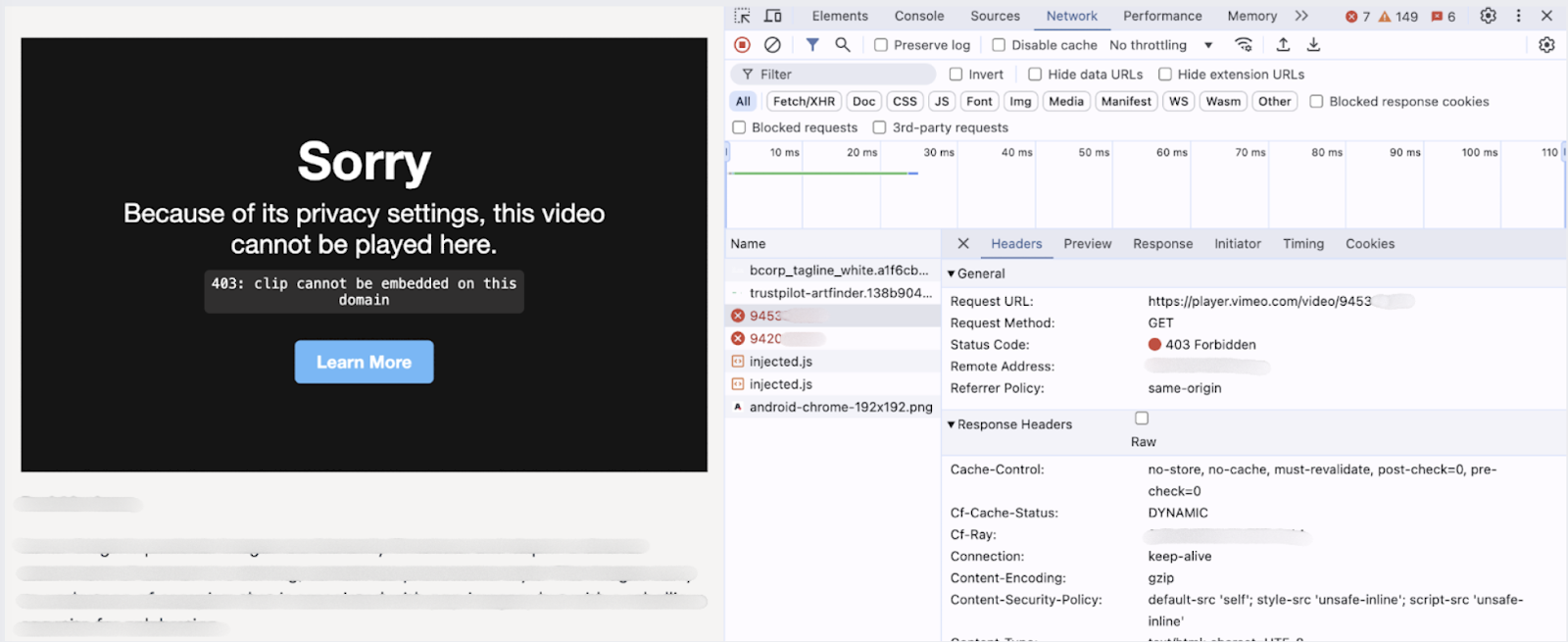Image resolution: width=1568 pixels, height=642 pixels.
Task: Open the No throttling dropdown
Action: pos(1160,45)
